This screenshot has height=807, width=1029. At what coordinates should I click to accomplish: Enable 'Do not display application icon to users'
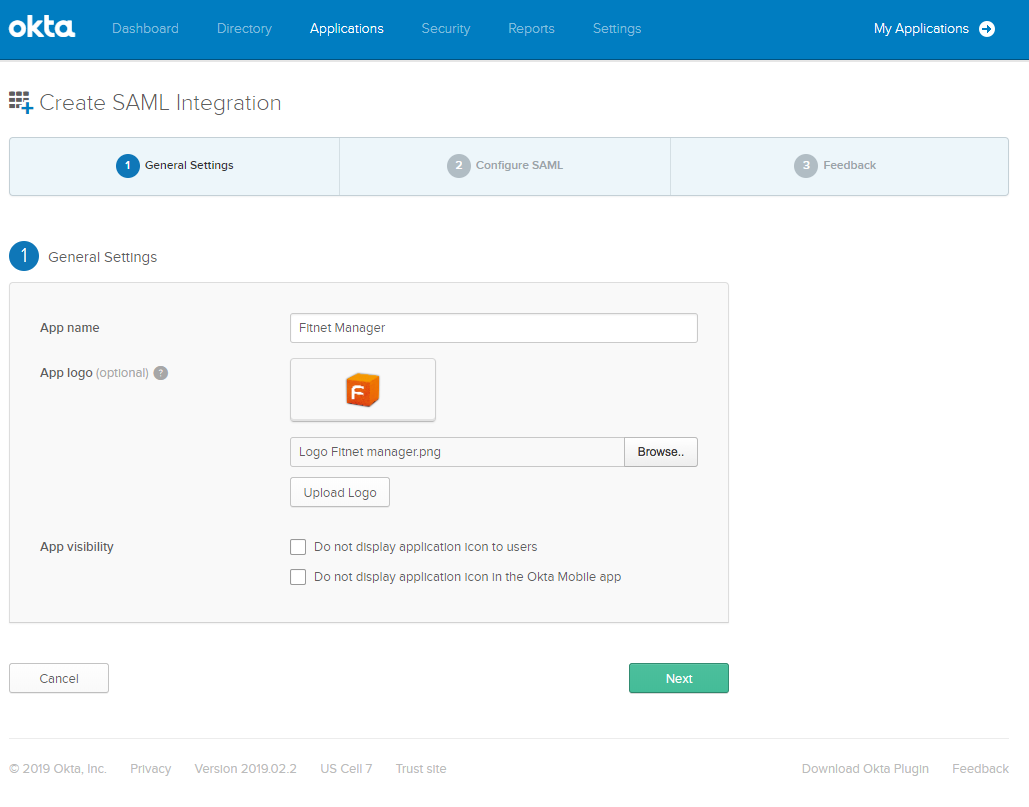298,547
